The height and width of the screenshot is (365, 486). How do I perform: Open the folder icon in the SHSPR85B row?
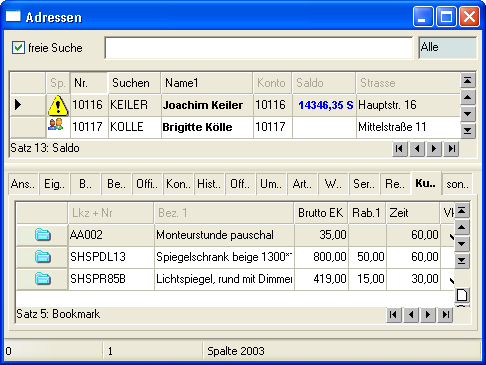[43, 279]
